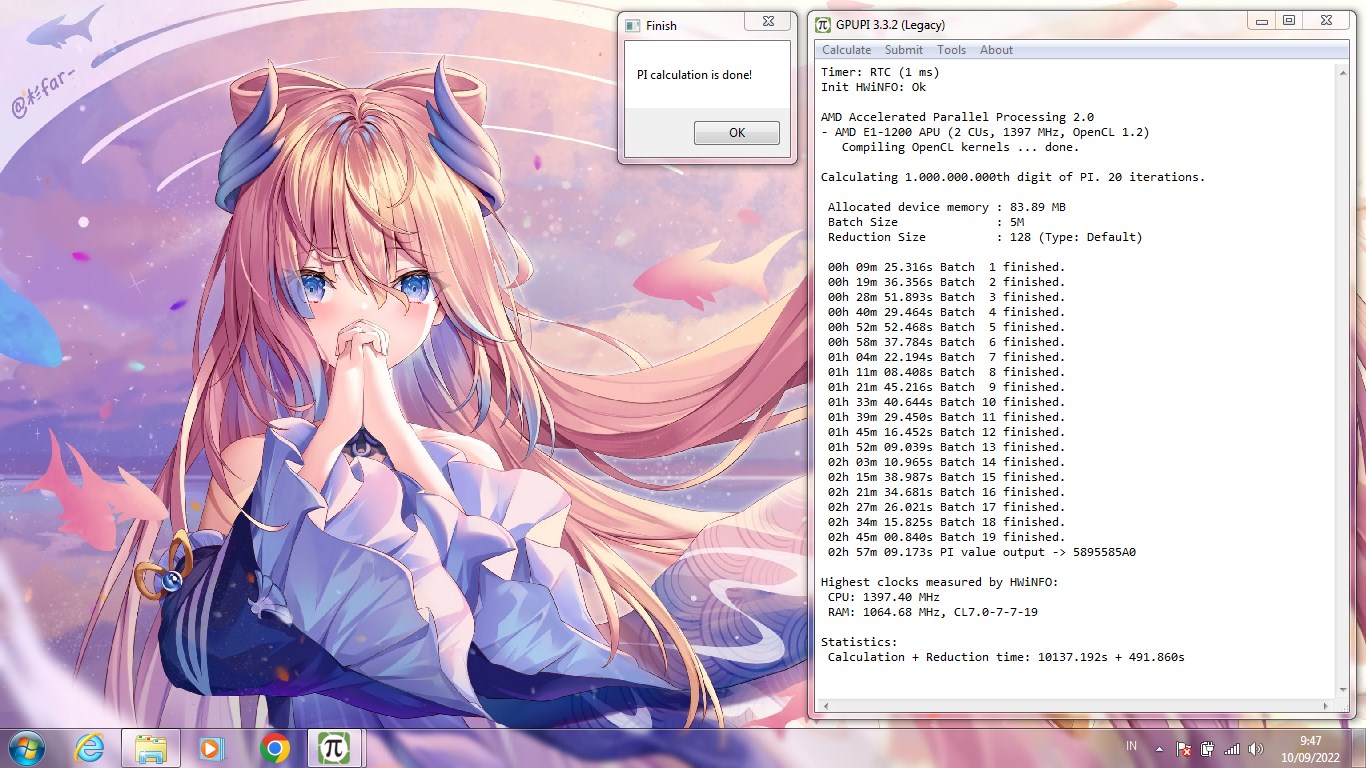Open the Calculate menu in GPUPI
The image size is (1366, 768).
[846, 50]
